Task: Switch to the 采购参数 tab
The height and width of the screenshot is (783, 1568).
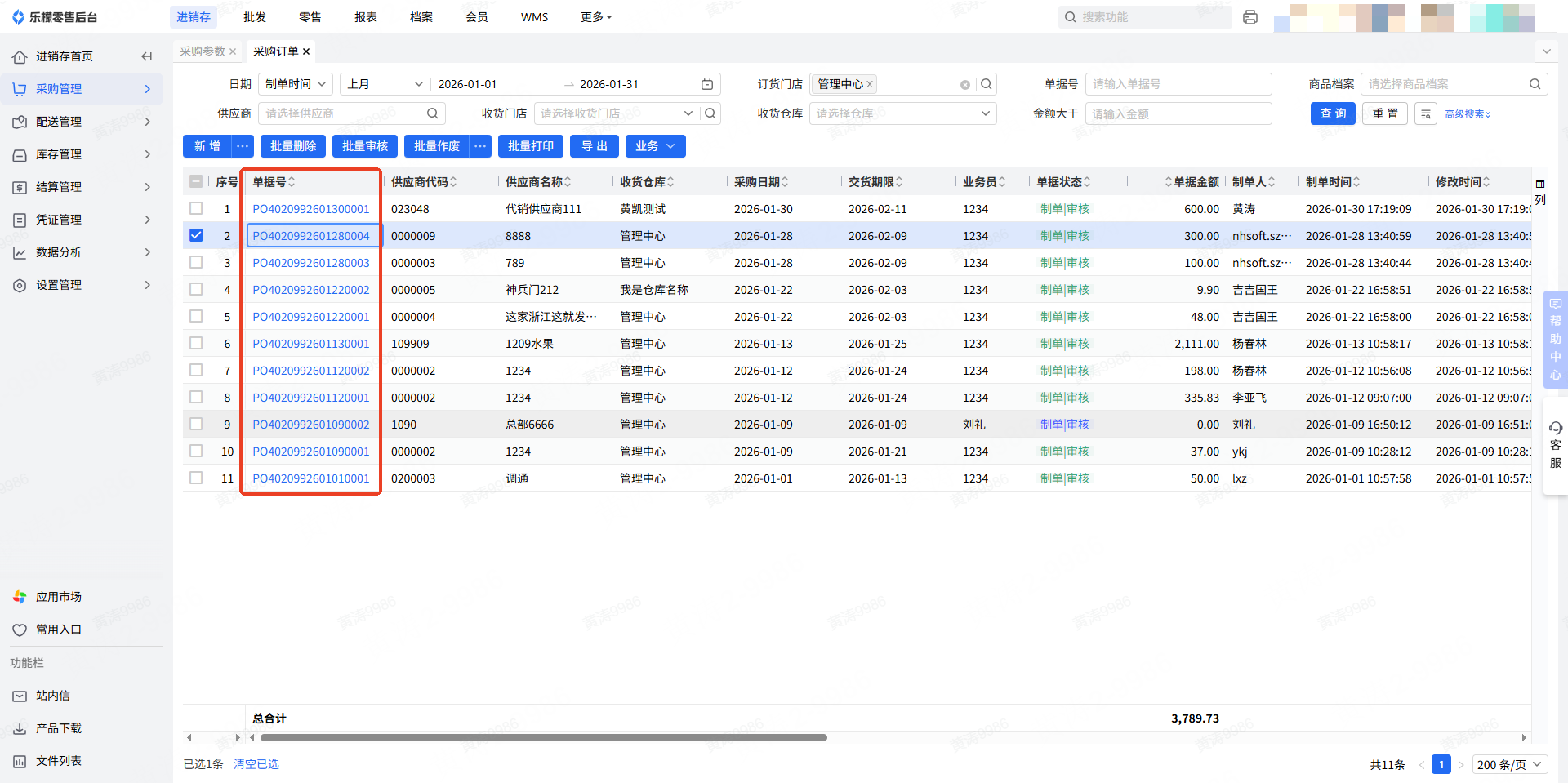Action: tap(202, 51)
